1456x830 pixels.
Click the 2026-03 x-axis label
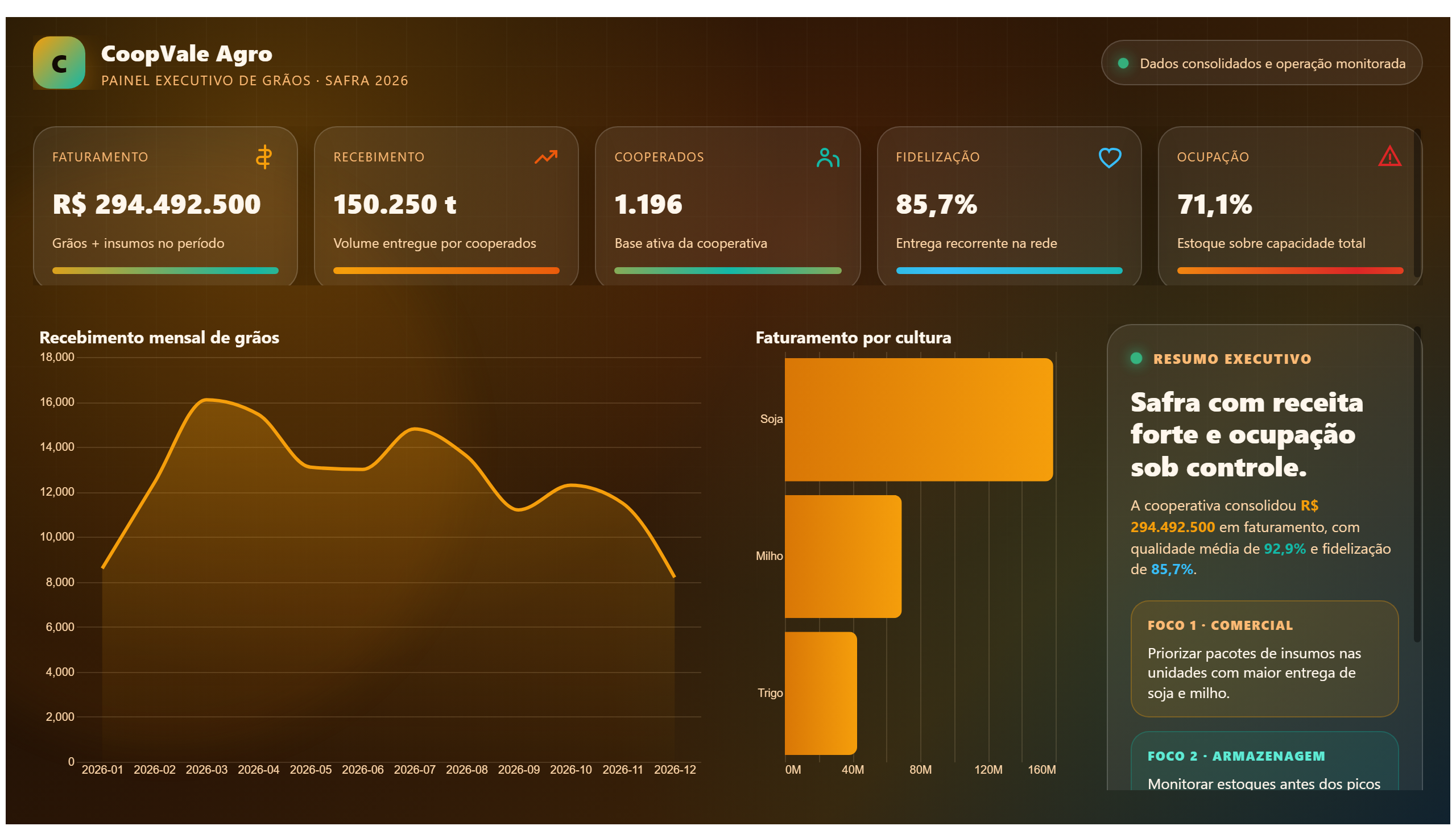(x=206, y=770)
